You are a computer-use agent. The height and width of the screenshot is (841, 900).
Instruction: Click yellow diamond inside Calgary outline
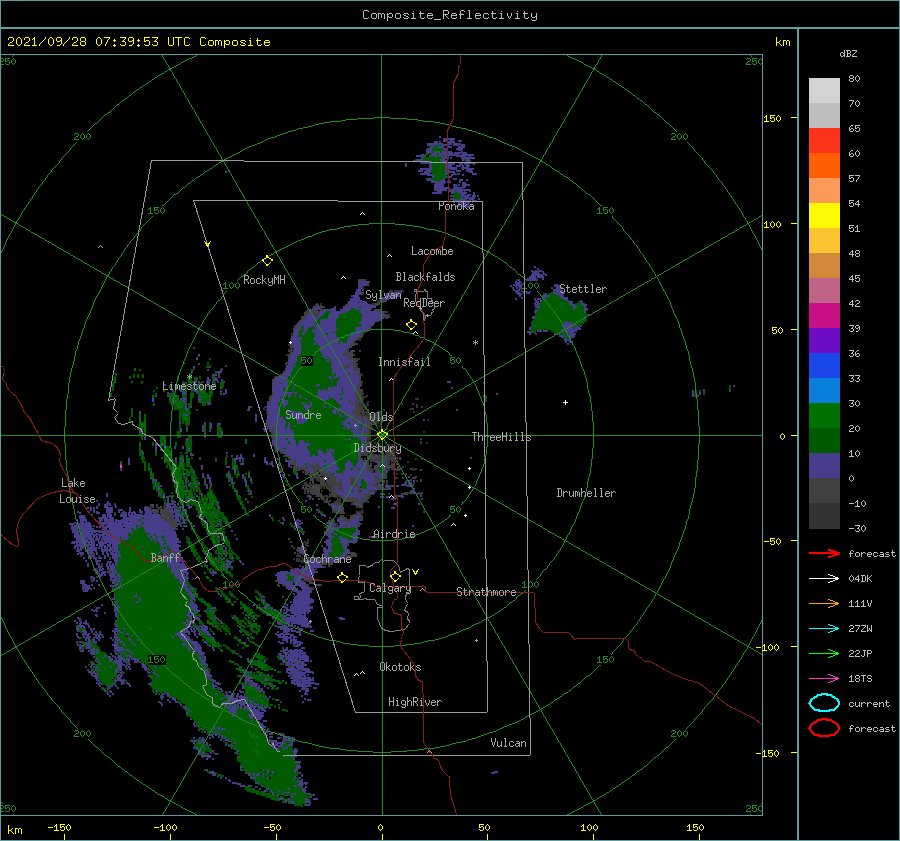[395, 576]
